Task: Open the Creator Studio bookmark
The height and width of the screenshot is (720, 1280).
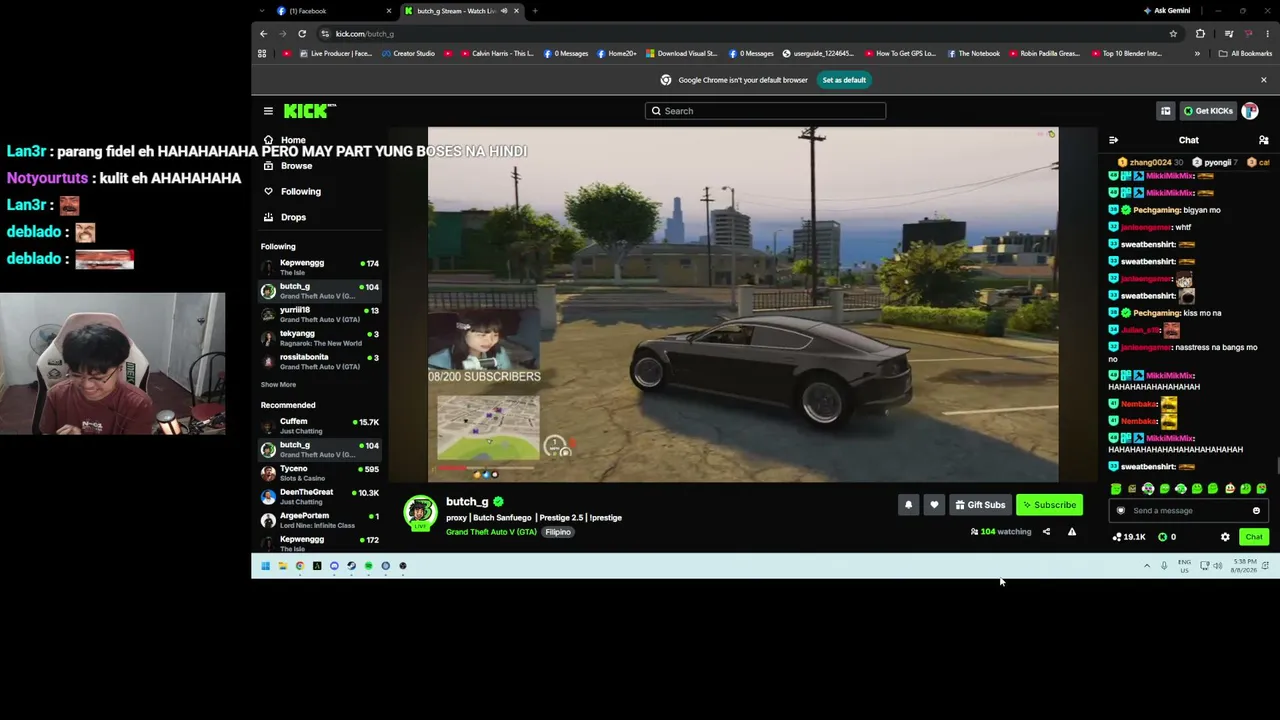Action: (408, 54)
